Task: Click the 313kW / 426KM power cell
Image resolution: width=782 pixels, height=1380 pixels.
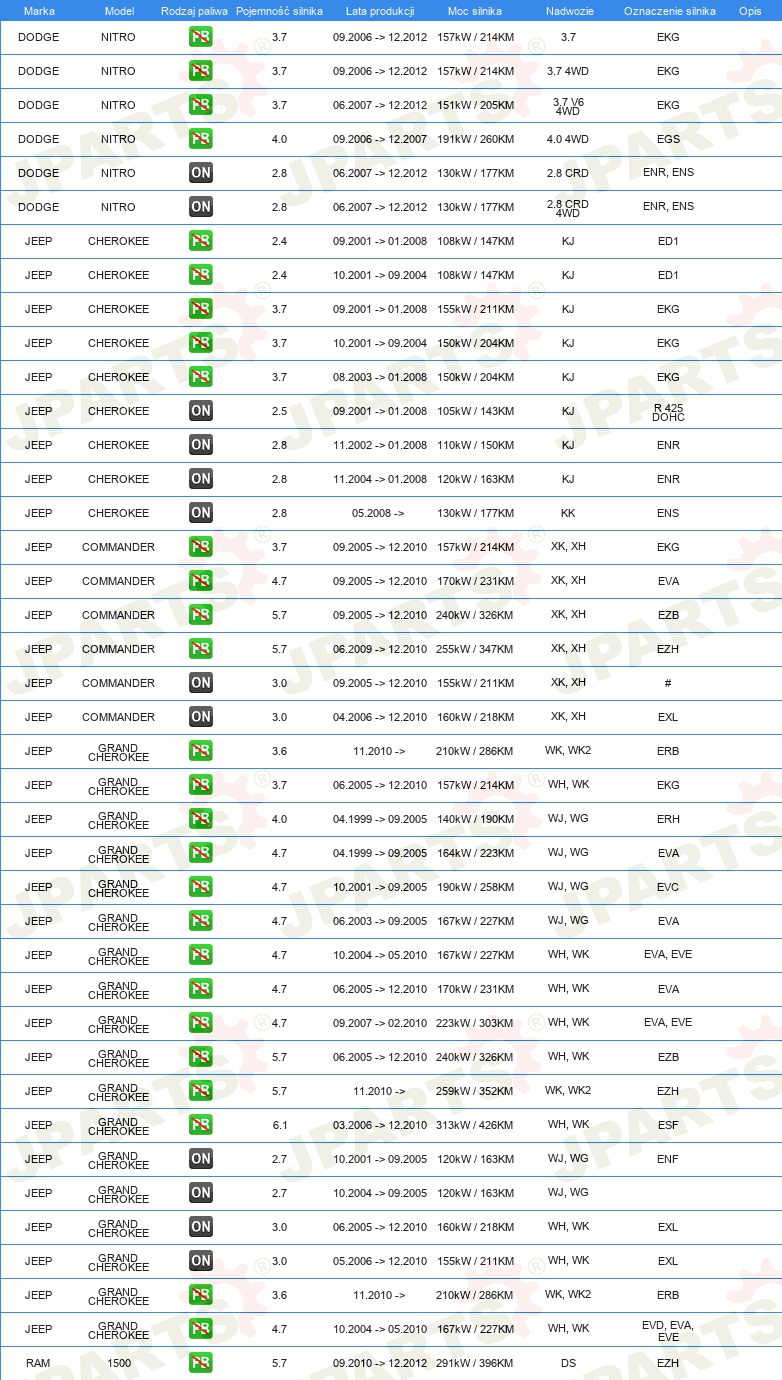Action: [475, 1125]
